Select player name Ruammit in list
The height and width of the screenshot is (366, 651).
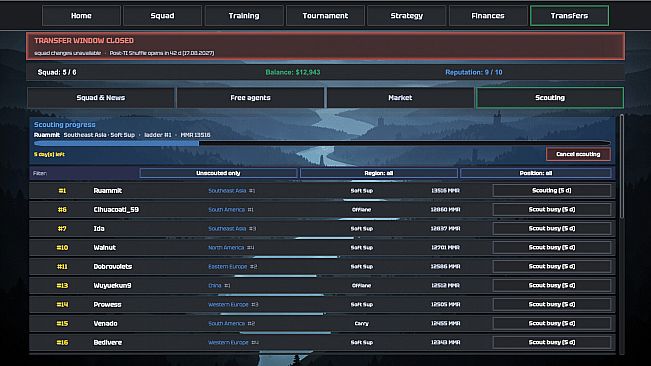(x=108, y=190)
